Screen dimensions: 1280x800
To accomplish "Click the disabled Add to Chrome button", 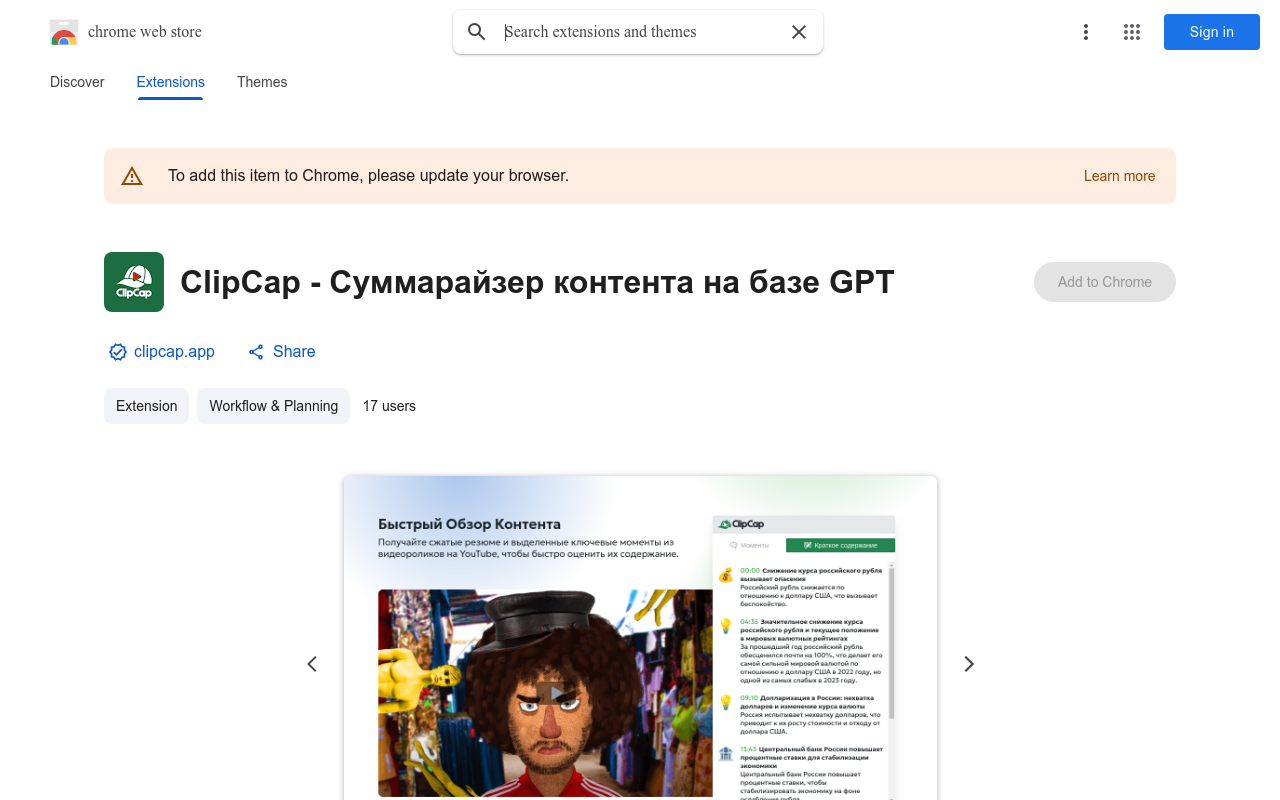I will pyautogui.click(x=1105, y=282).
